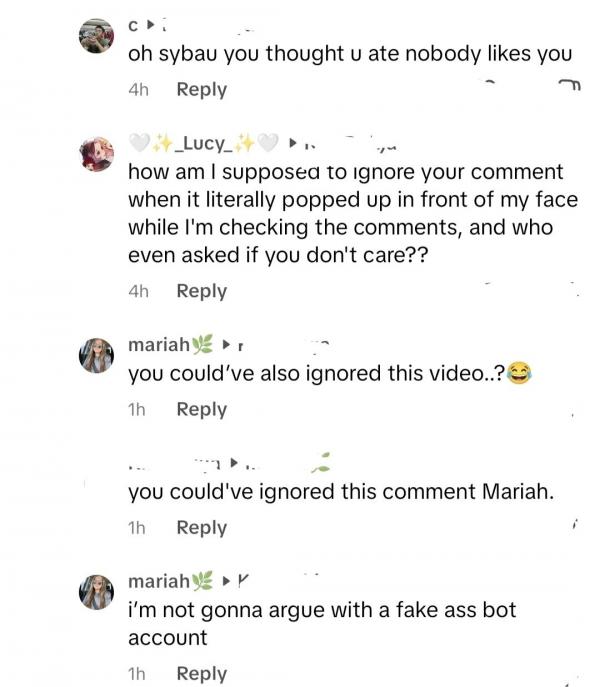This screenshot has height=687, width=600.
Task: Open mariah's avatar on the video comment
Action: pos(97,355)
